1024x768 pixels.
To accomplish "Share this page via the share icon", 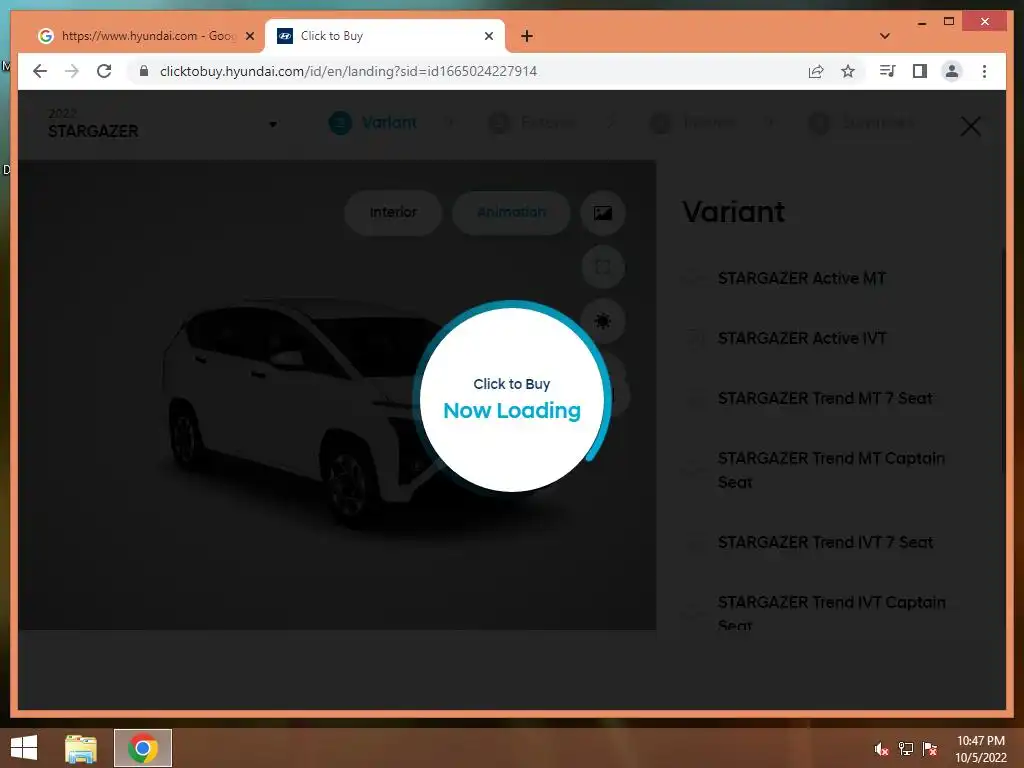I will click(816, 71).
